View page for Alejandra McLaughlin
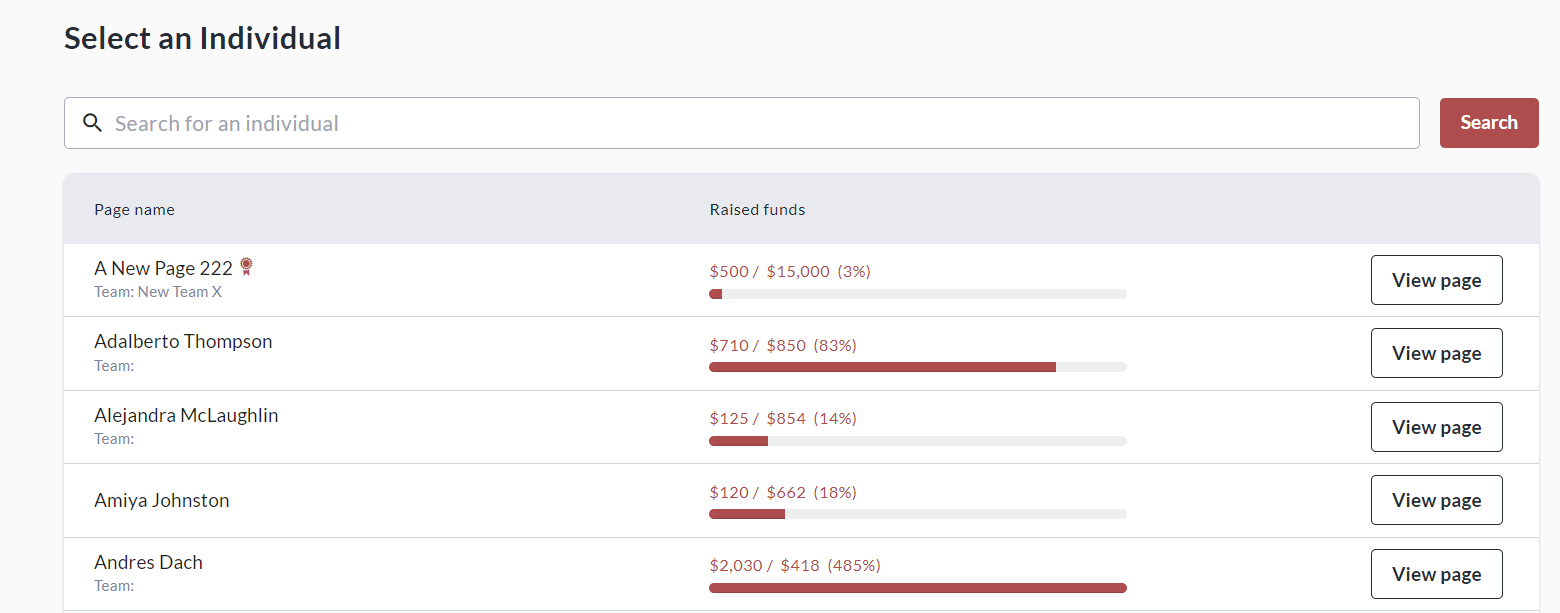This screenshot has height=613, width=1560. [1436, 427]
